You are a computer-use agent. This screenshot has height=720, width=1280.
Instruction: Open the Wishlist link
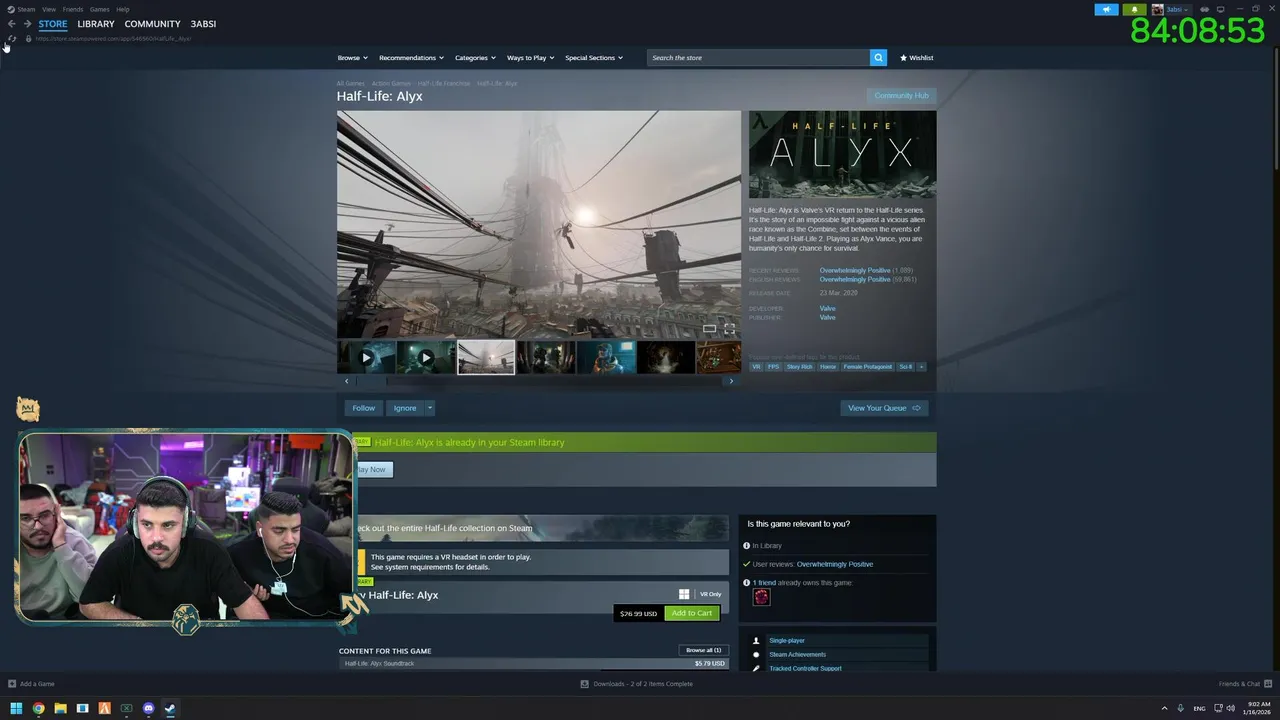coord(916,58)
